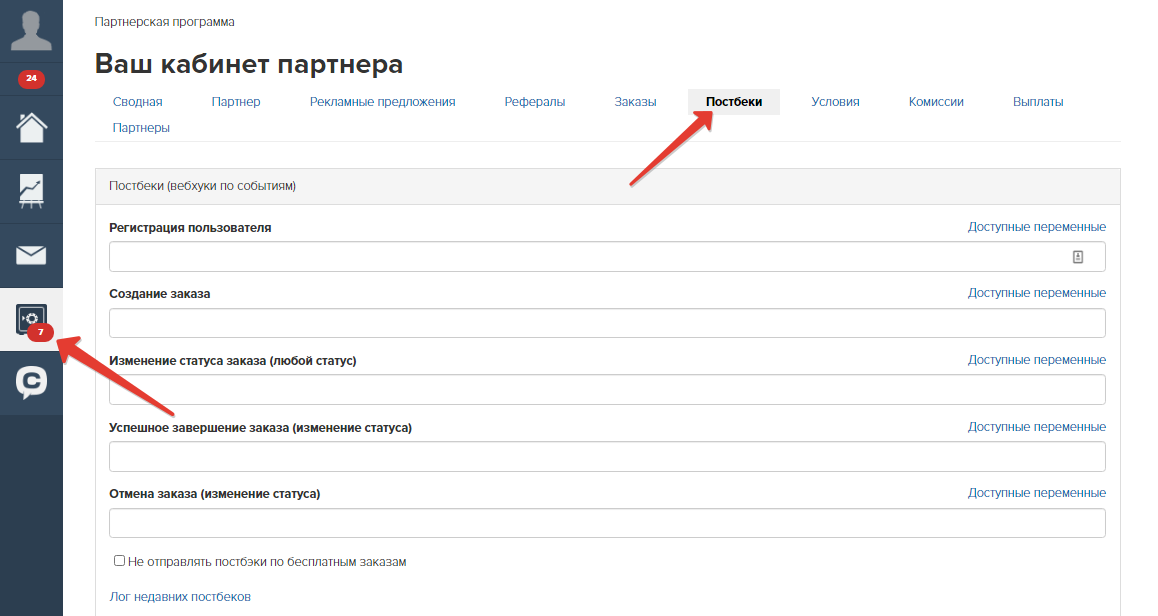Go to home icon in sidebar

(x=31, y=128)
